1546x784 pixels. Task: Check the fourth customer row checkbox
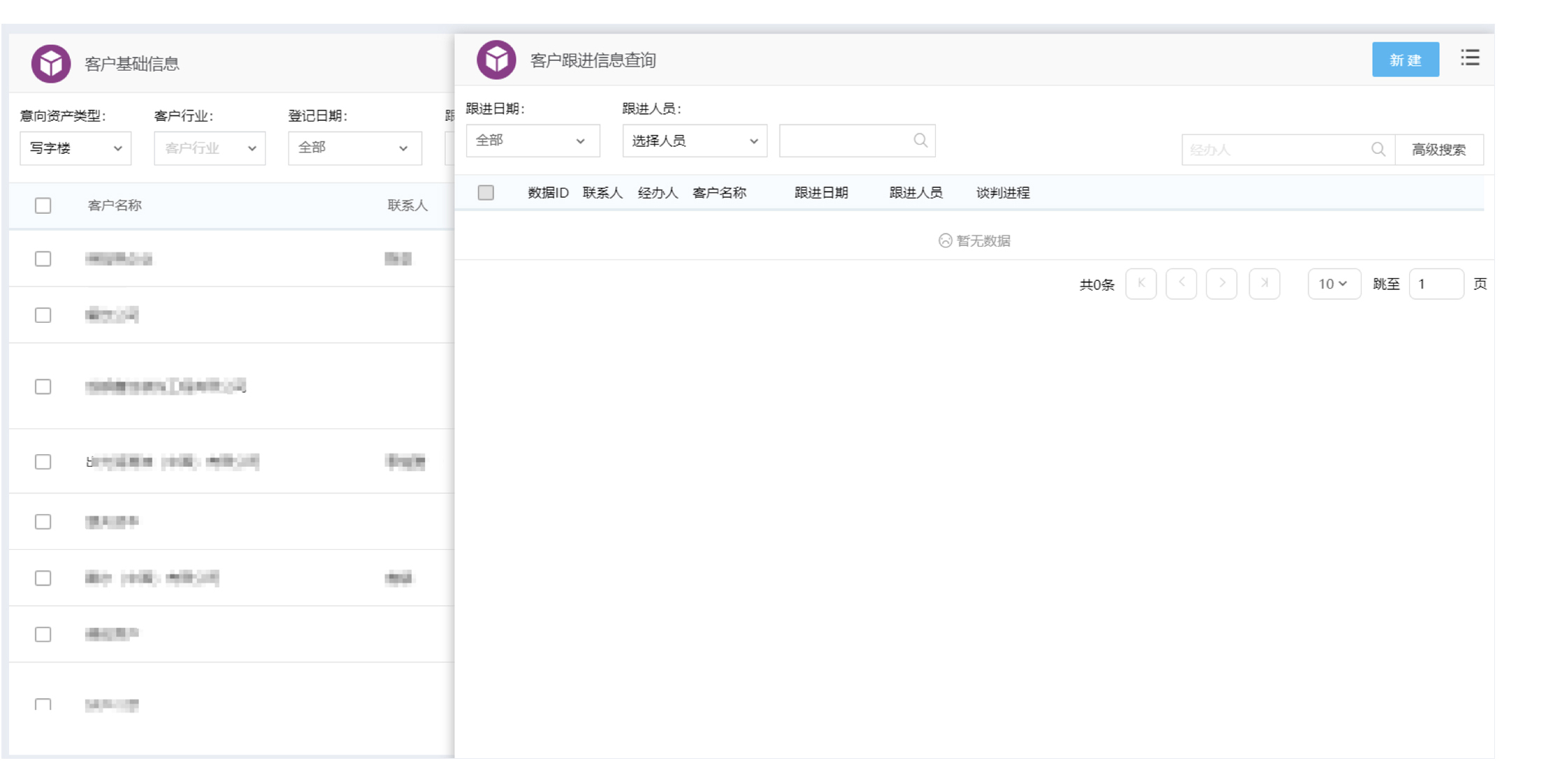pyautogui.click(x=43, y=462)
